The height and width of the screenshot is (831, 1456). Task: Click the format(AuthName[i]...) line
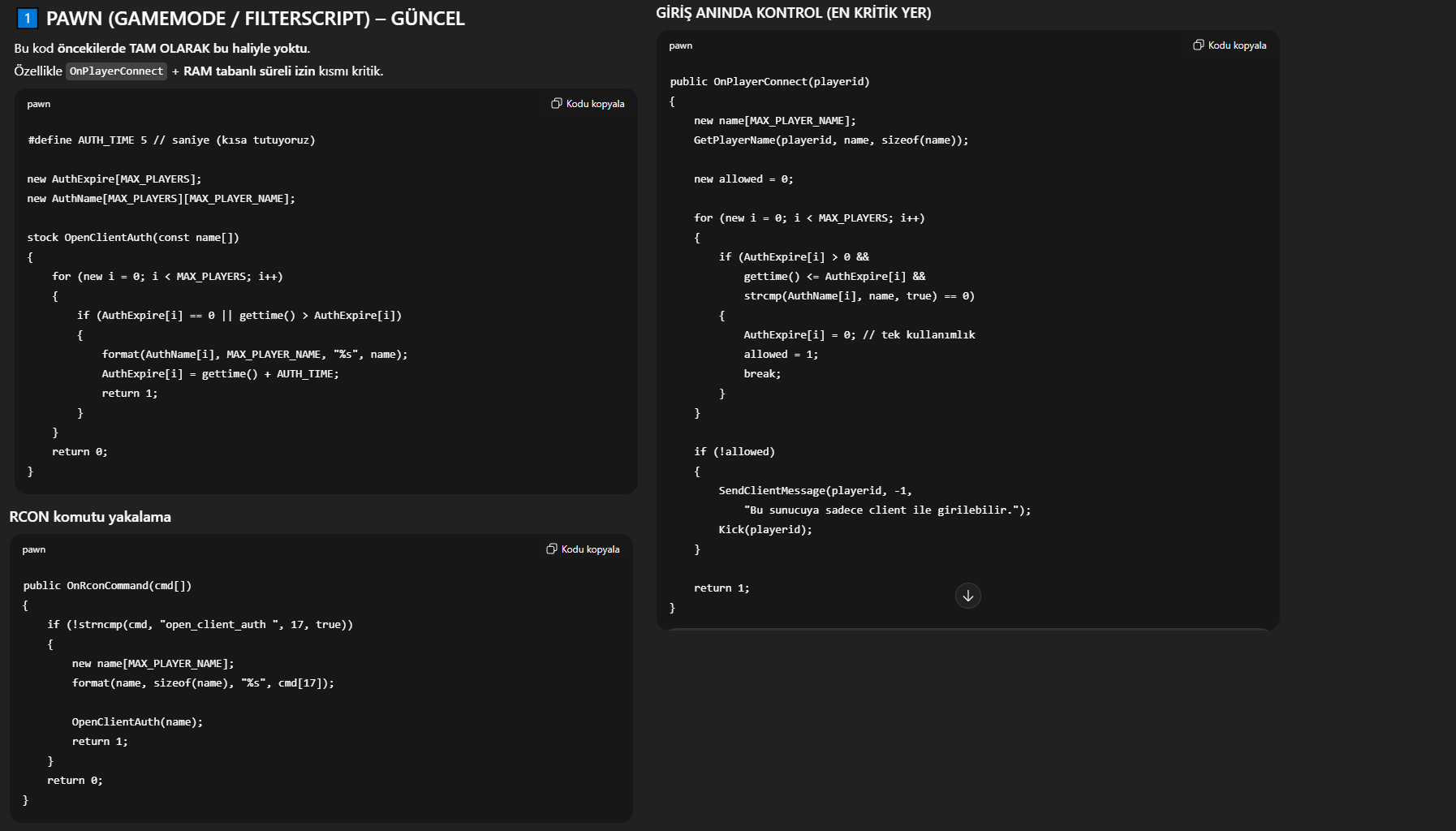pos(255,355)
